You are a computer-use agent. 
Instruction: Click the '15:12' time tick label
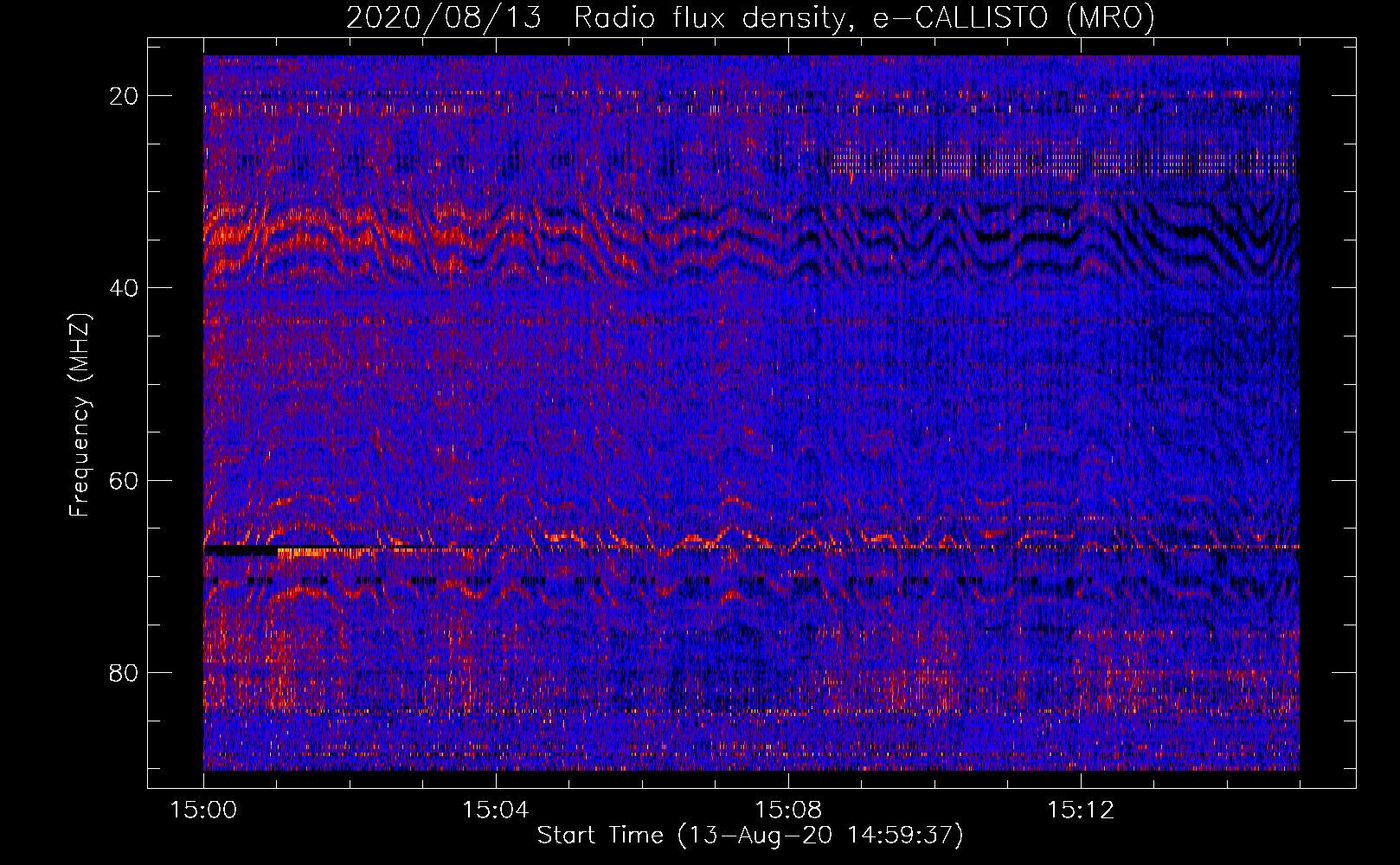coord(1080,811)
